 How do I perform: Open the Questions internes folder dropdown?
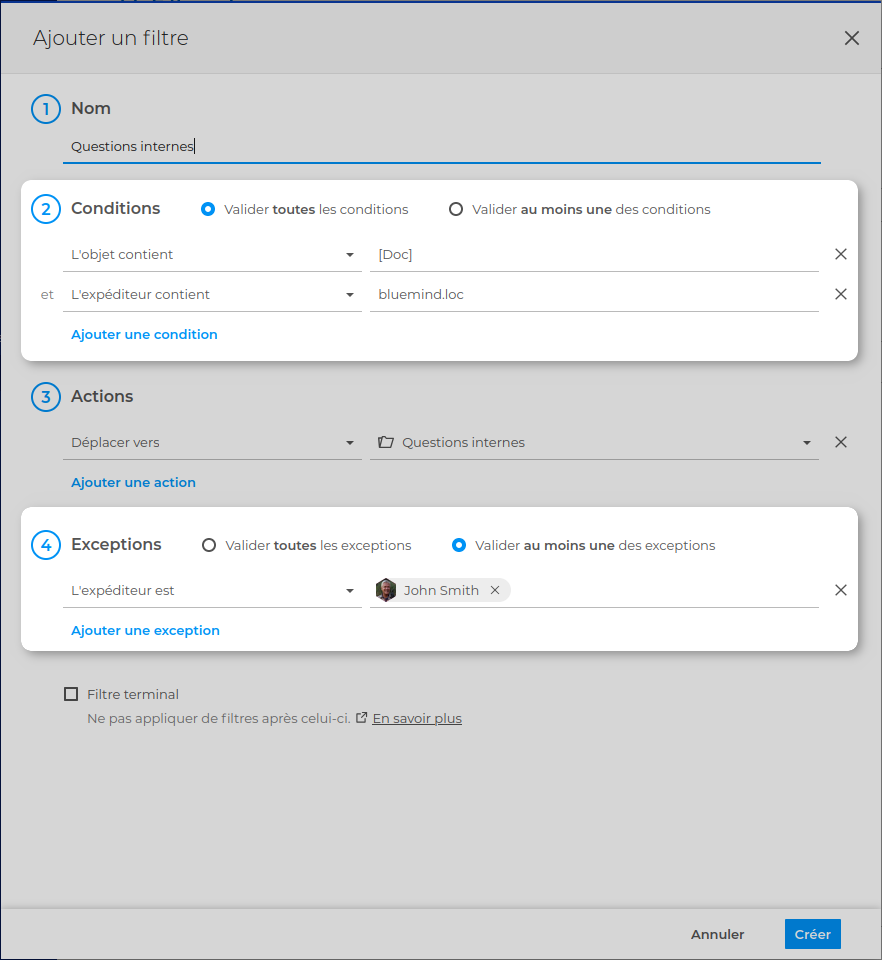tap(806, 442)
